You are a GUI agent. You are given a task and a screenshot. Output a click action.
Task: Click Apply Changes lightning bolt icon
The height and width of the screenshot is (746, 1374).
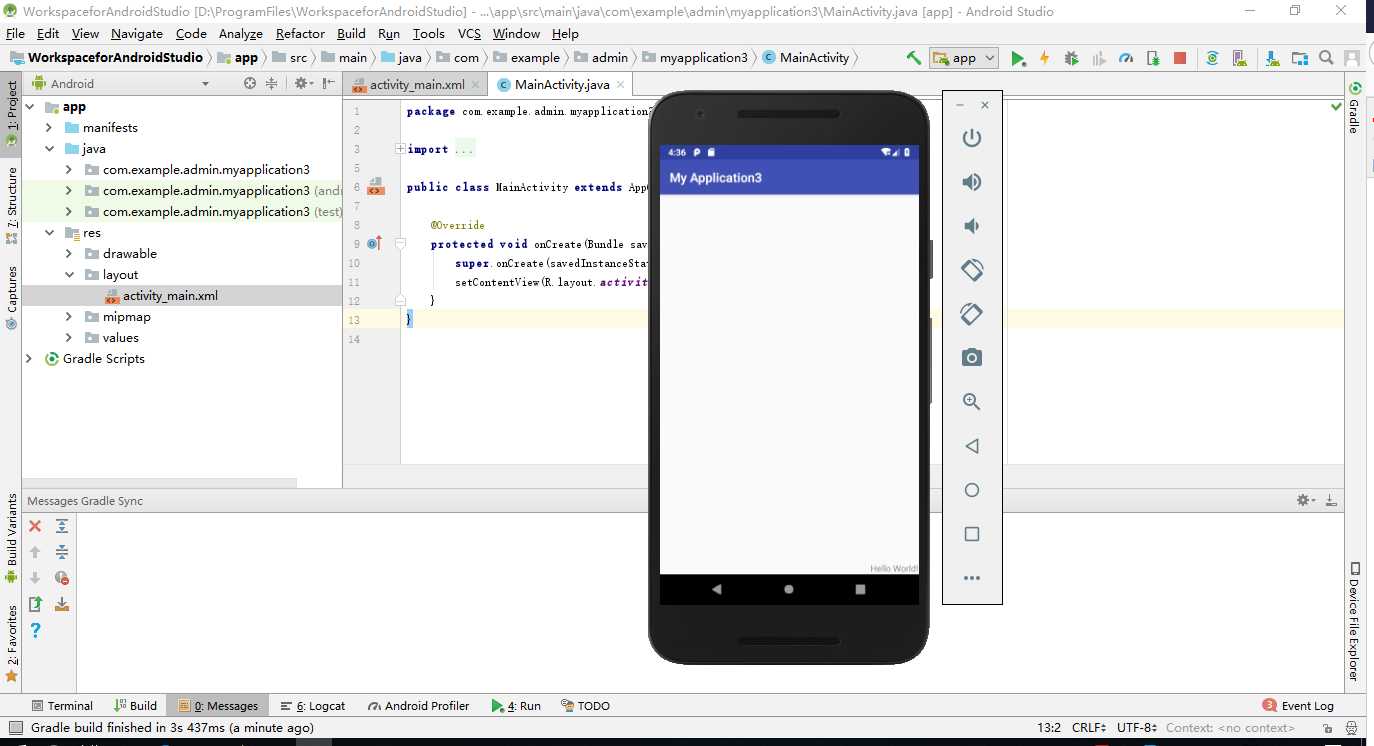(x=1045, y=58)
